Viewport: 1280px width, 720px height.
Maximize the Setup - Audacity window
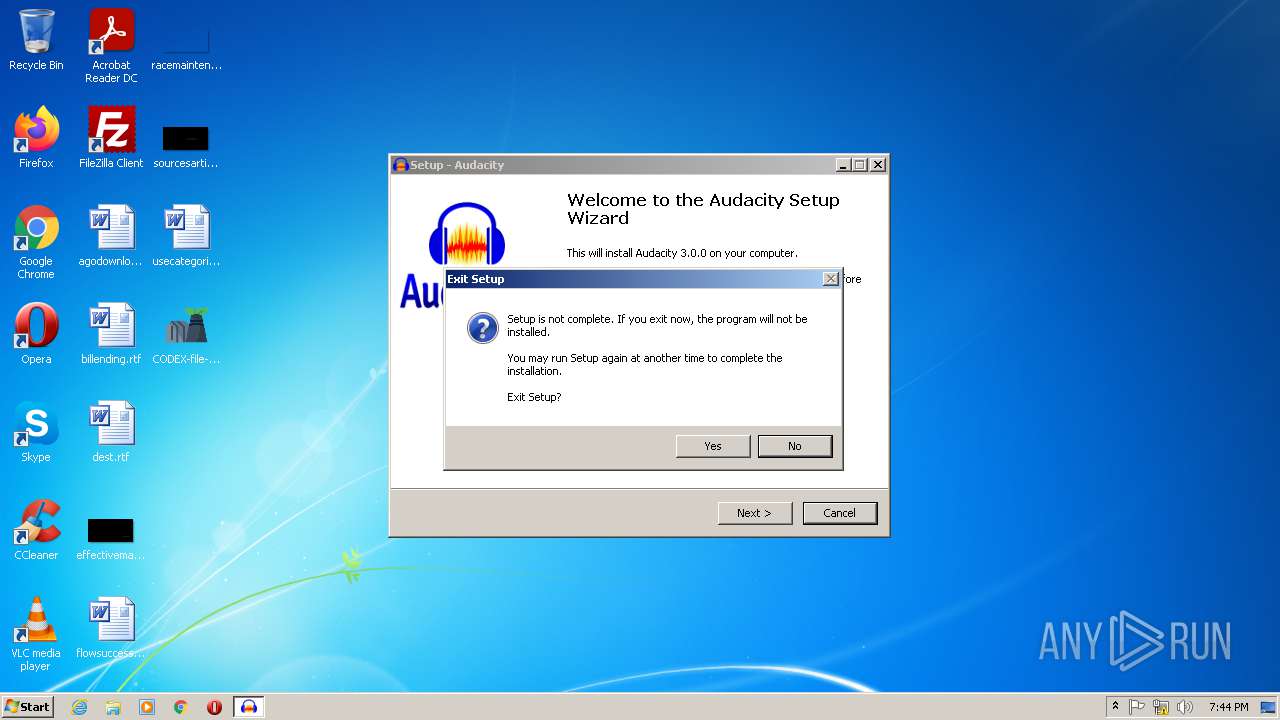tap(860, 165)
